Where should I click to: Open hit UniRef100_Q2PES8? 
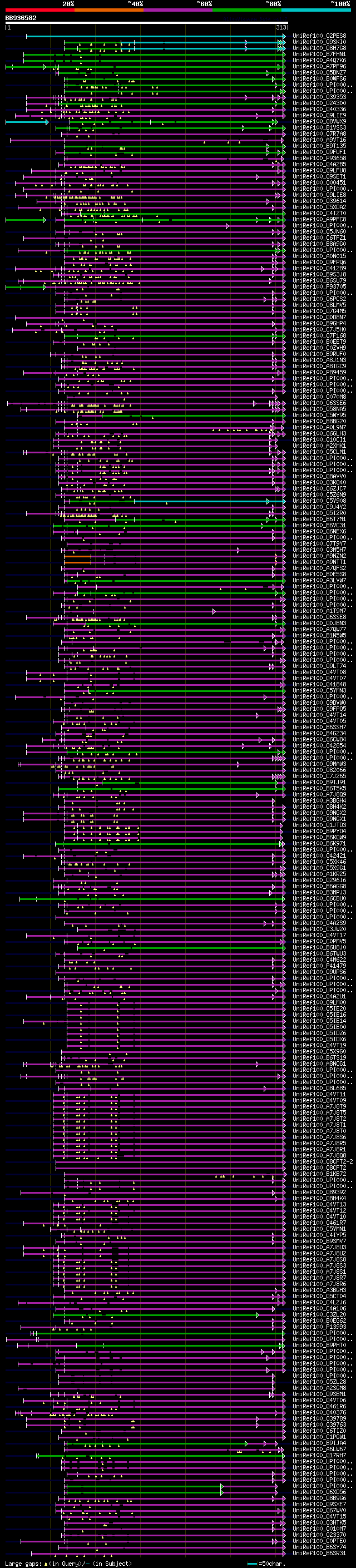pyautogui.click(x=319, y=36)
